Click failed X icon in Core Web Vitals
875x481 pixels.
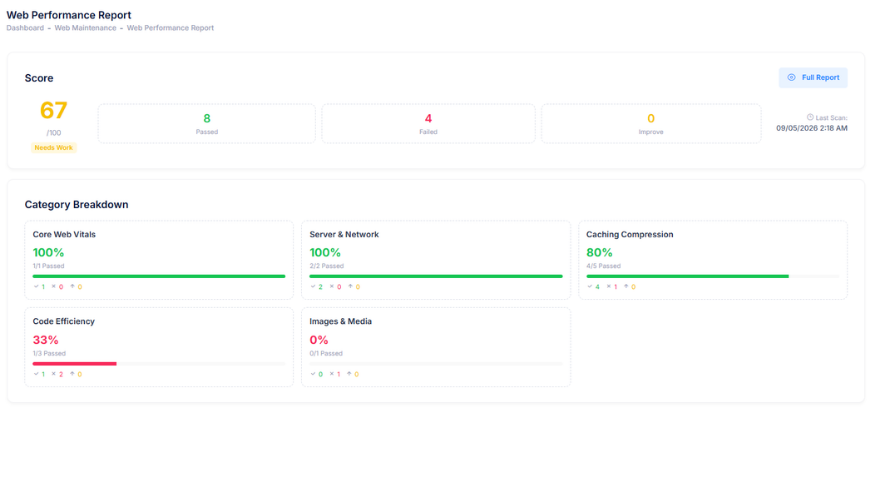pyautogui.click(x=54, y=287)
